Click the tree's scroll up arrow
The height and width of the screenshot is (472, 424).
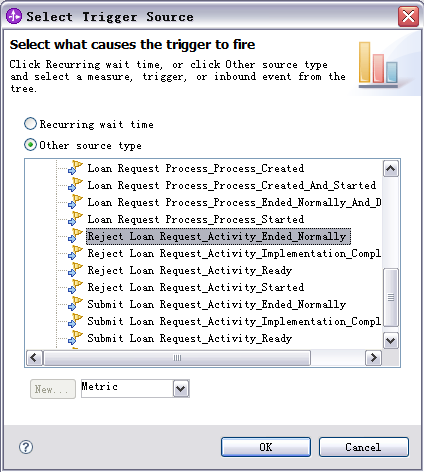tap(391, 169)
